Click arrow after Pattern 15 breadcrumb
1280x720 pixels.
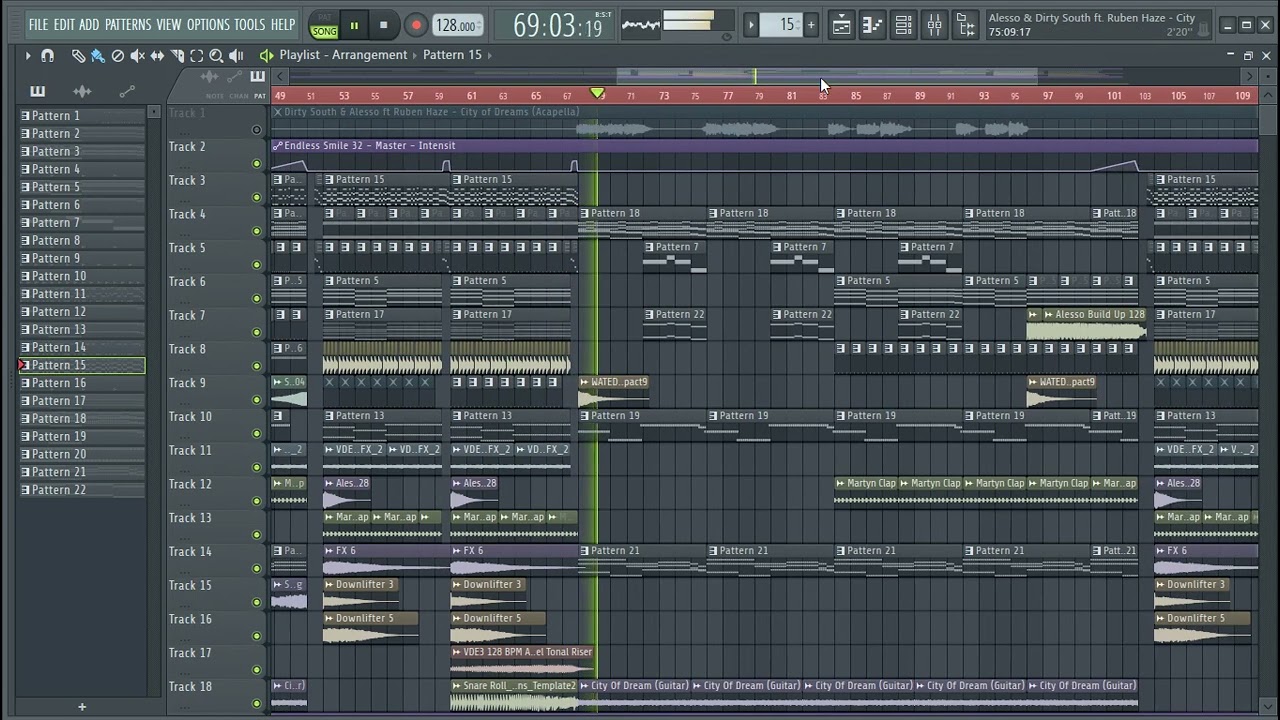tap(490, 55)
